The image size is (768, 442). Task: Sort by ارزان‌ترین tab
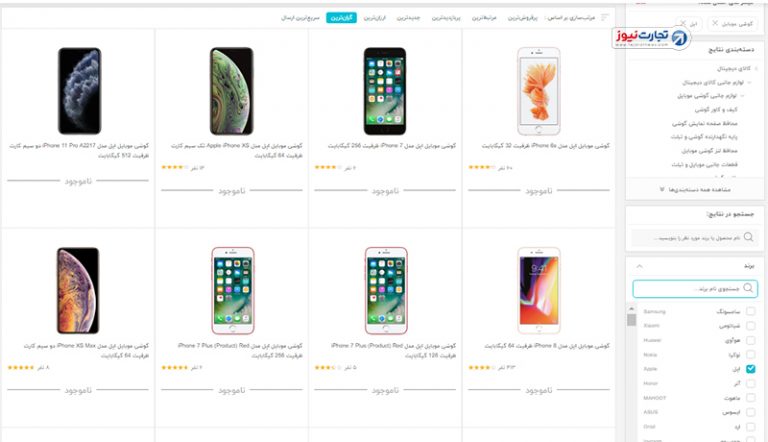pos(375,18)
